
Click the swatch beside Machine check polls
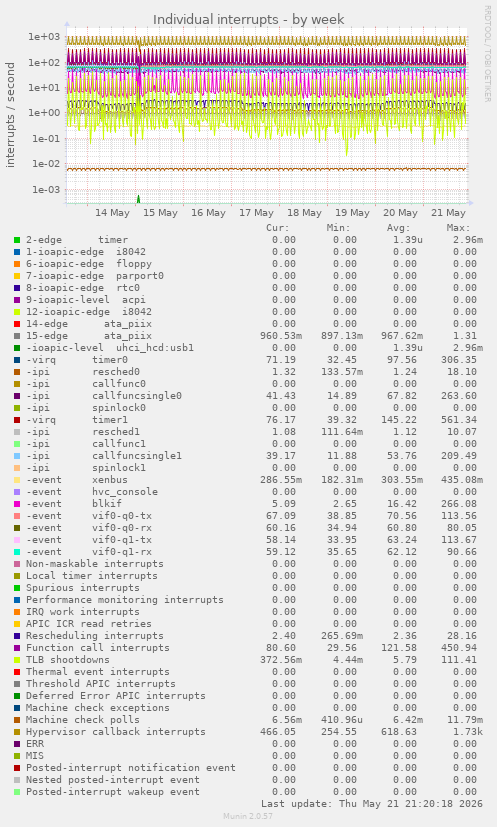pyautogui.click(x=17, y=720)
